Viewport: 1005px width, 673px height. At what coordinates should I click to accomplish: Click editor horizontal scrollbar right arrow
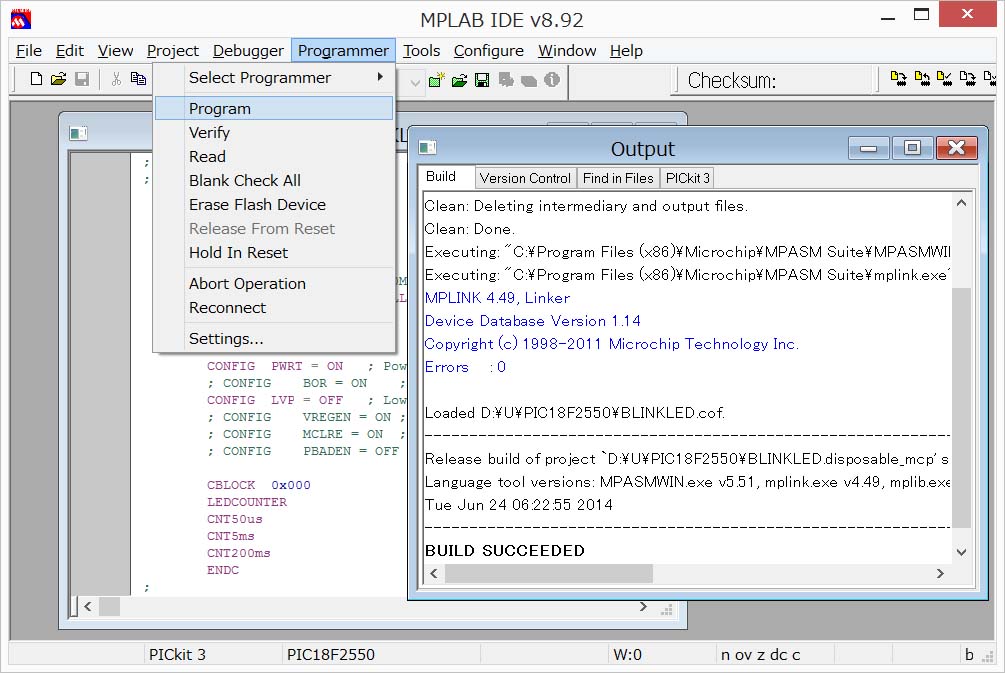(643, 606)
